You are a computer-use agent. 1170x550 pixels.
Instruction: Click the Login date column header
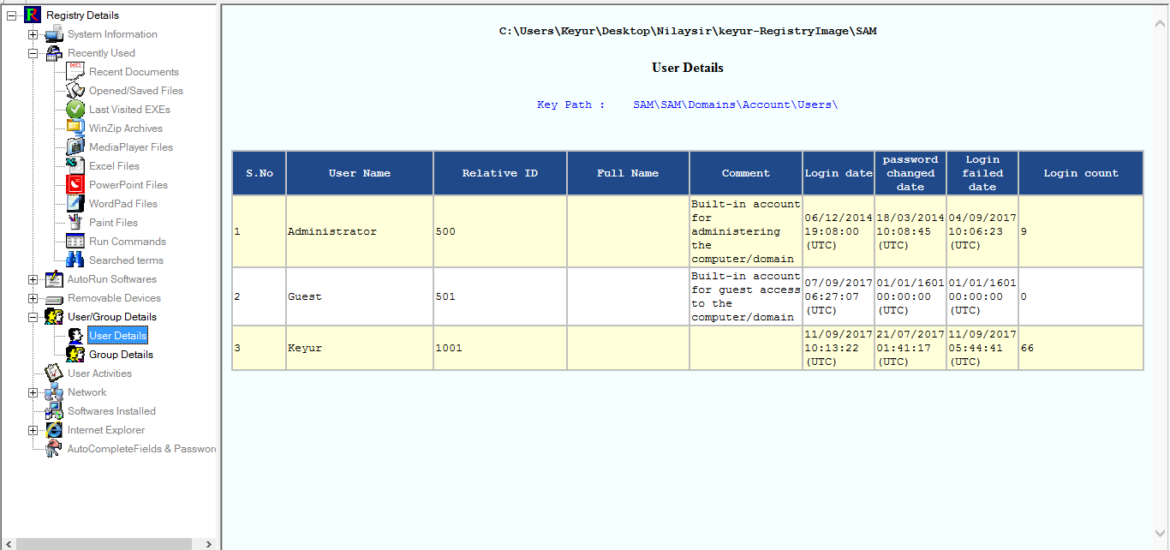(839, 173)
